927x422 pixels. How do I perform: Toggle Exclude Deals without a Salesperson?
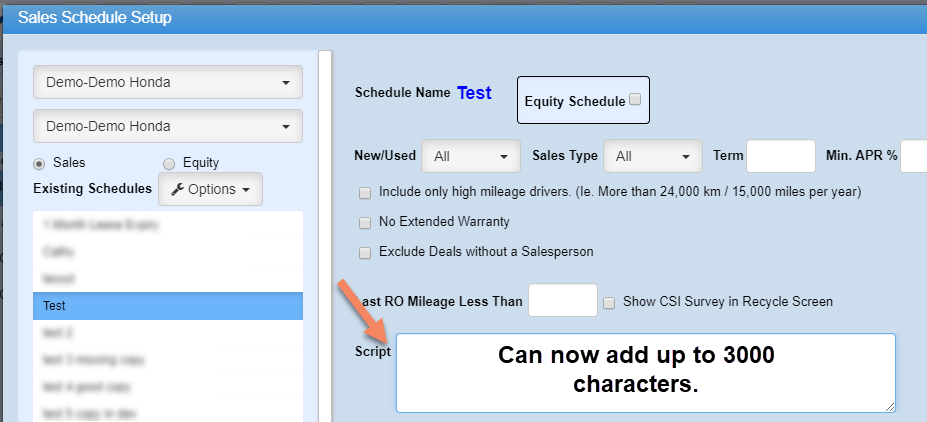pyautogui.click(x=365, y=252)
